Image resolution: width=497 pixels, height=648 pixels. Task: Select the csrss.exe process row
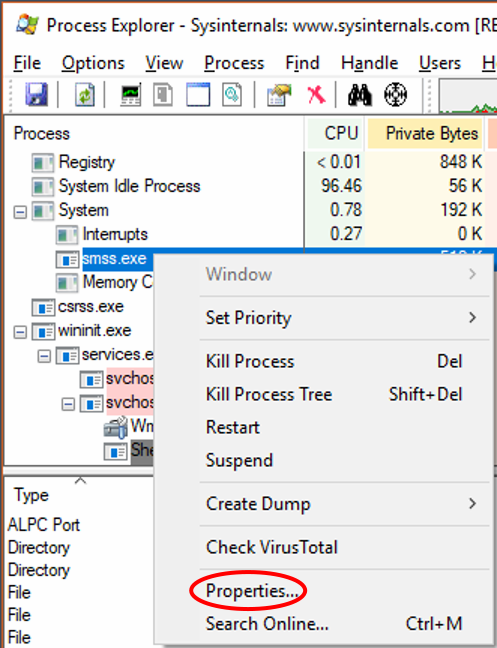(91, 307)
